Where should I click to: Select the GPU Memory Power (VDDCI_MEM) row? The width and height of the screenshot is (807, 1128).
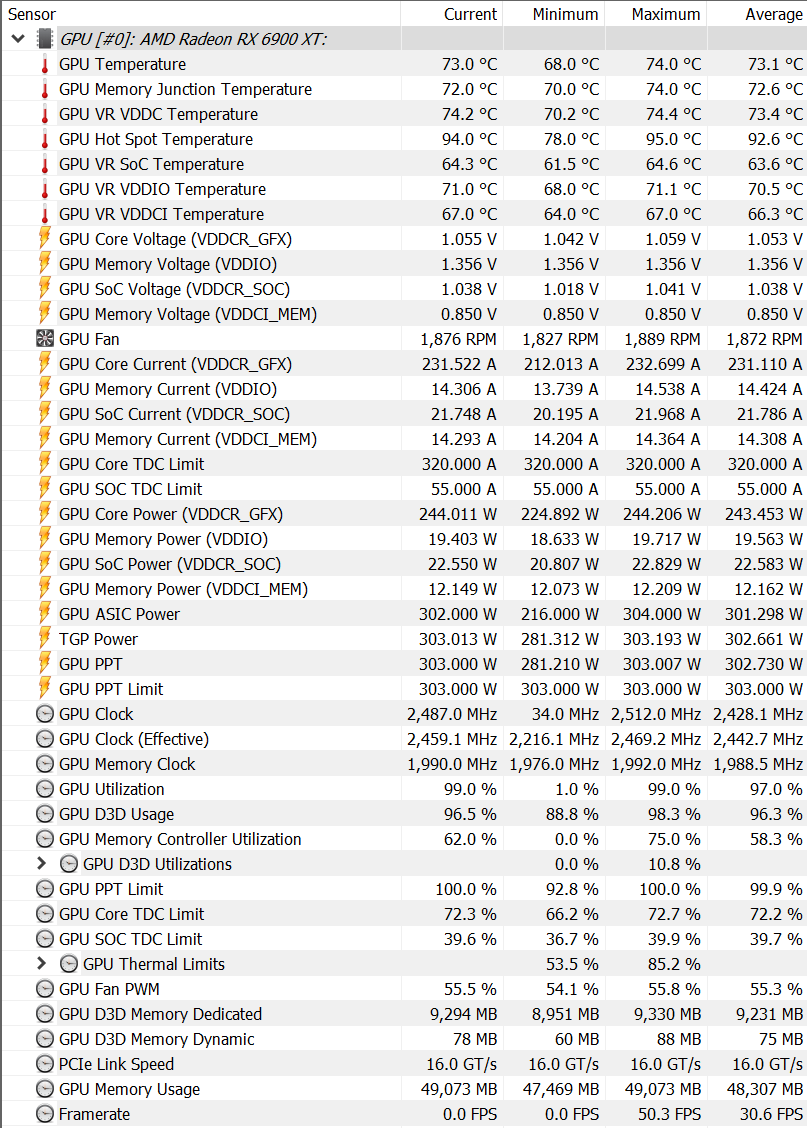point(404,589)
